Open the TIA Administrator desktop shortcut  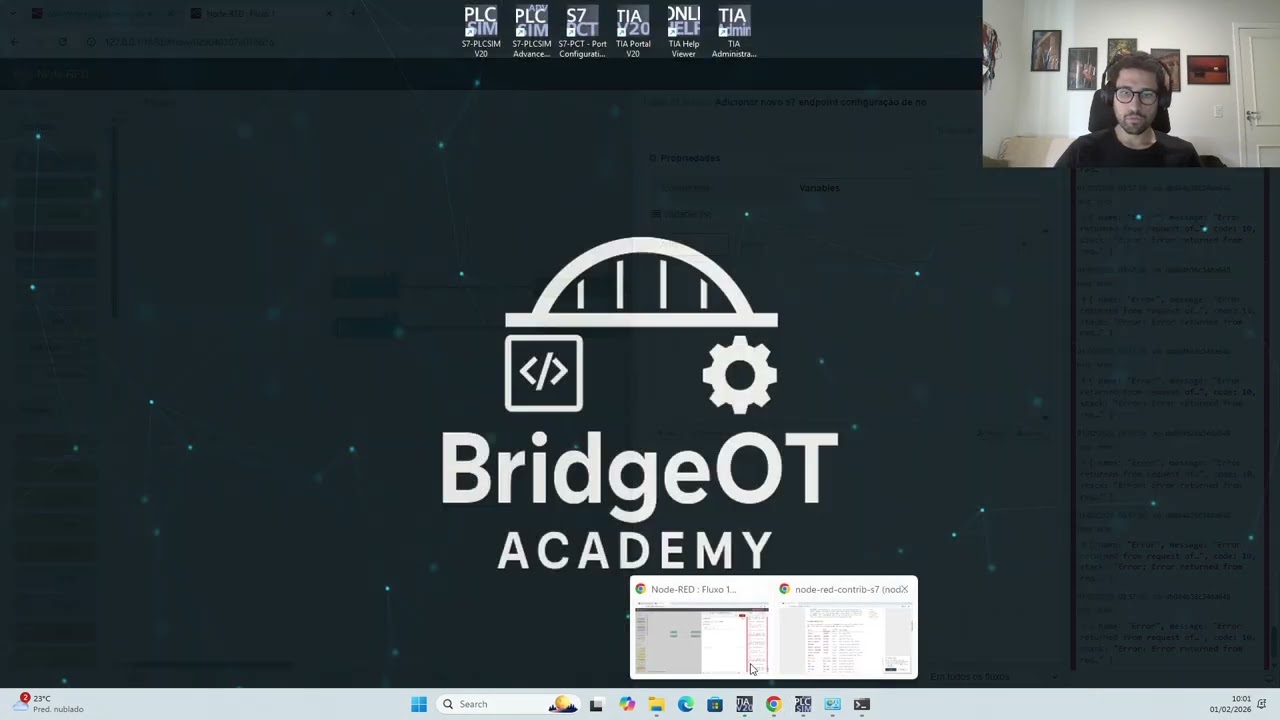734,32
